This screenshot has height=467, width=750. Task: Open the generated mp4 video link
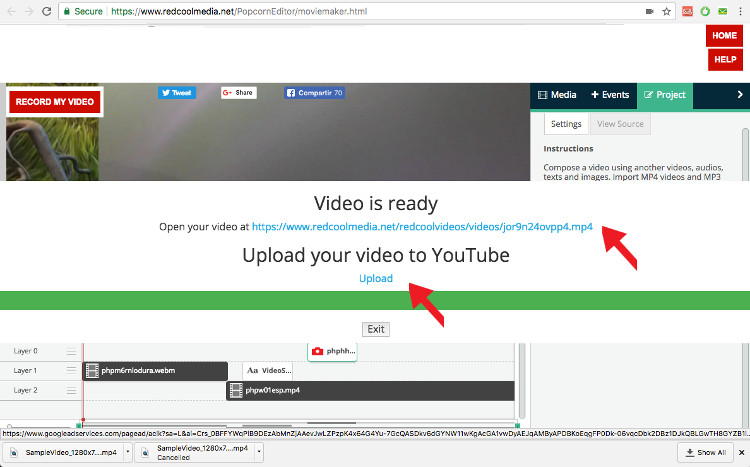pos(422,227)
